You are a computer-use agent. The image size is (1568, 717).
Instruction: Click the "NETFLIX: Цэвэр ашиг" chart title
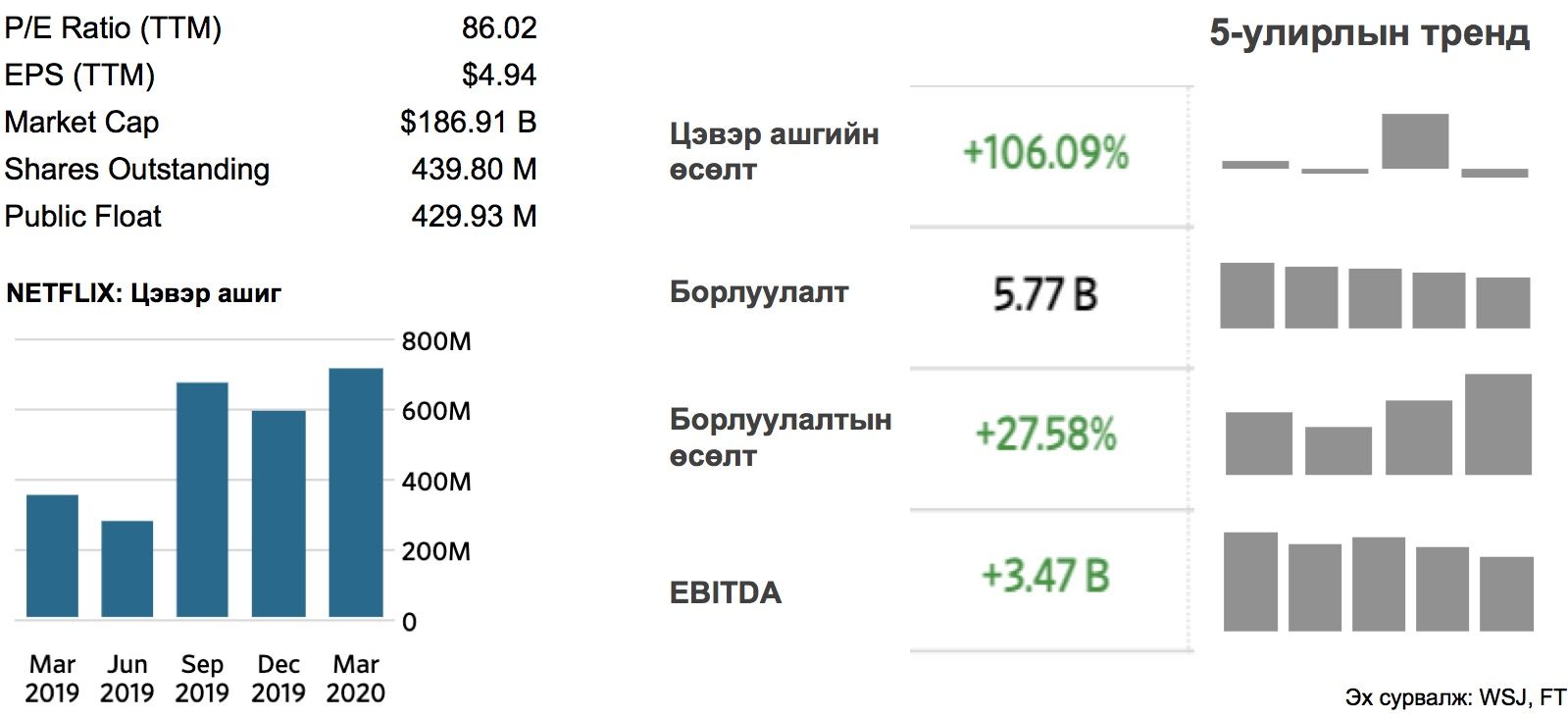coord(144,292)
